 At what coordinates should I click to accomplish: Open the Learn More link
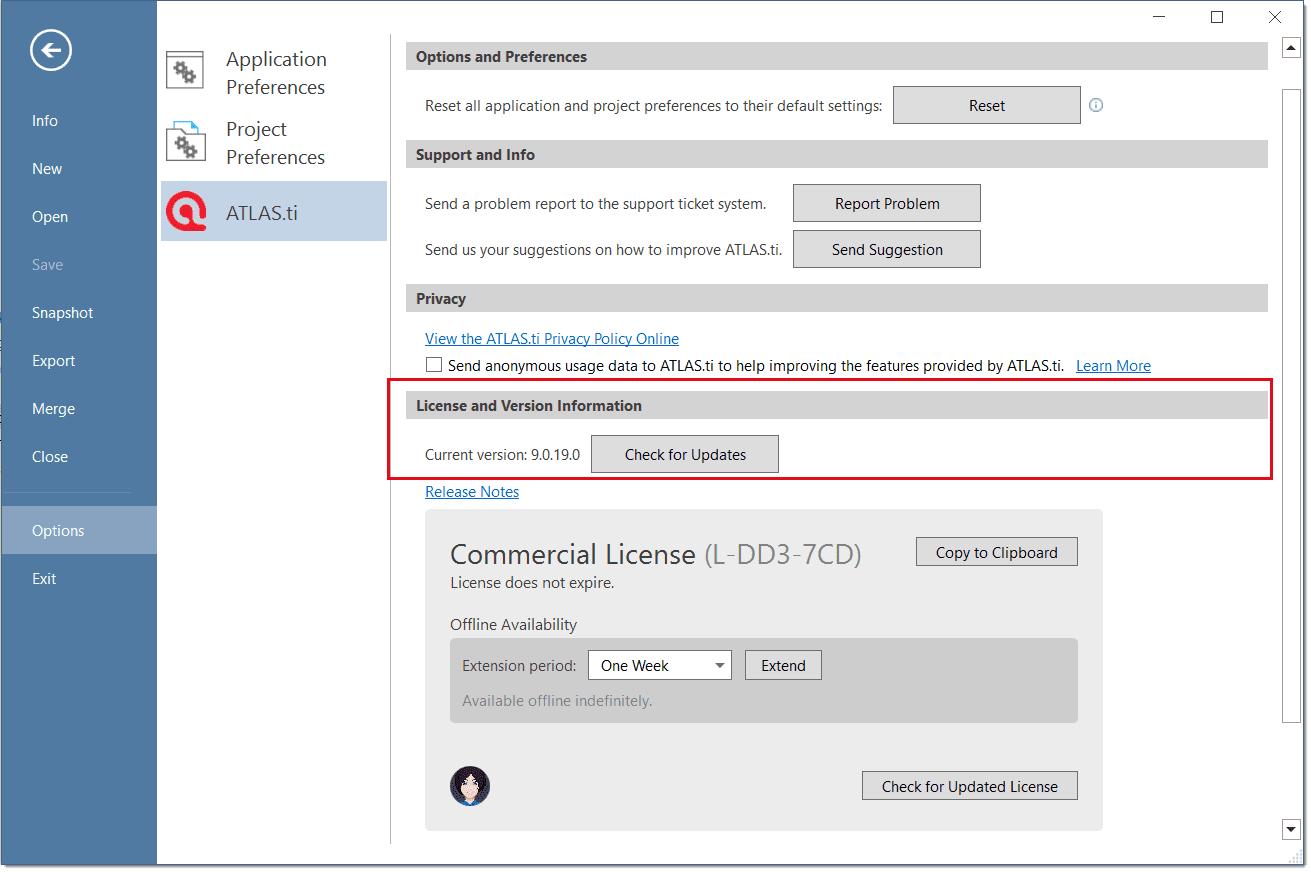1113,365
